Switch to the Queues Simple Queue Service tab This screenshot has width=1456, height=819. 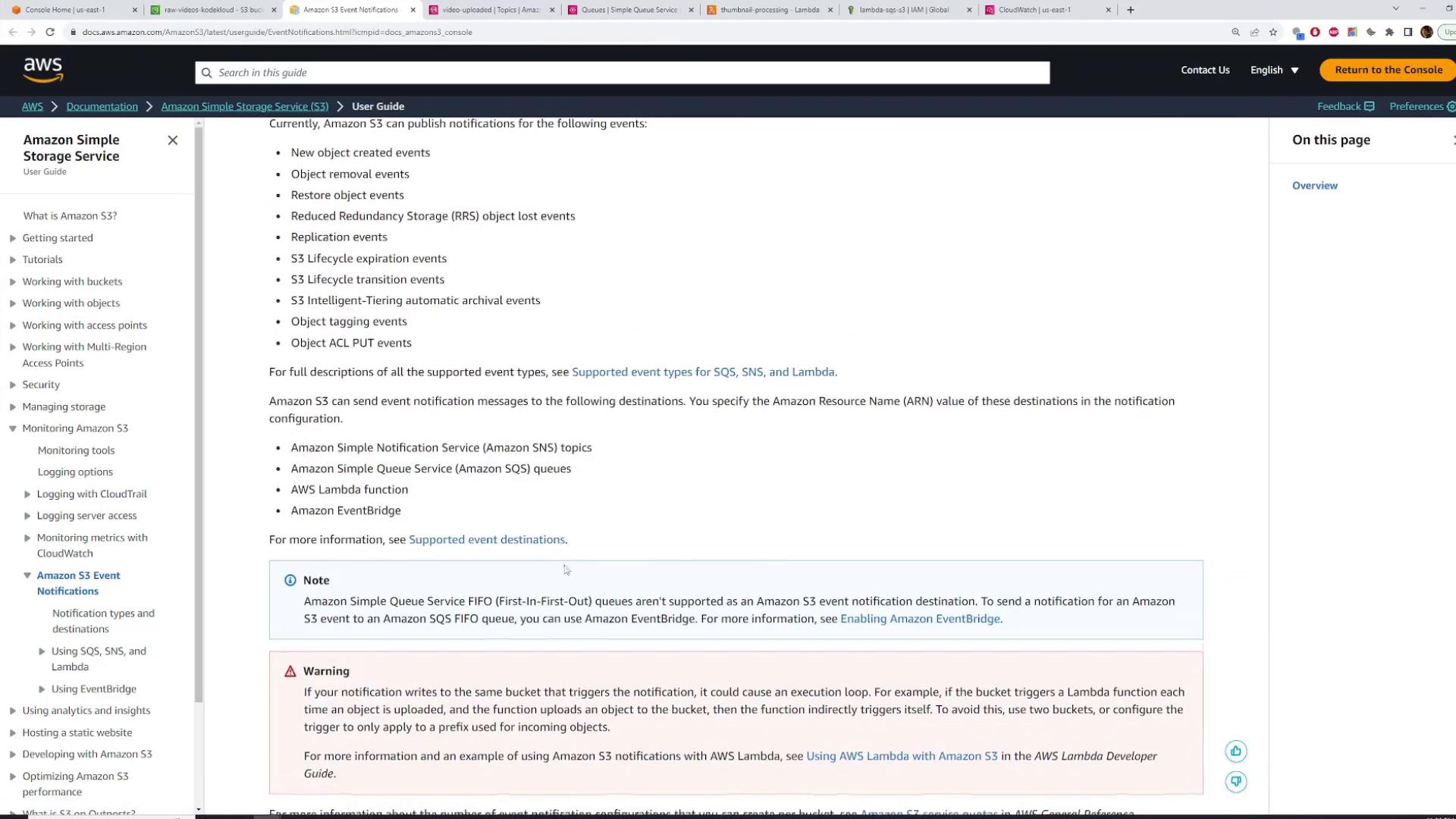(x=629, y=10)
